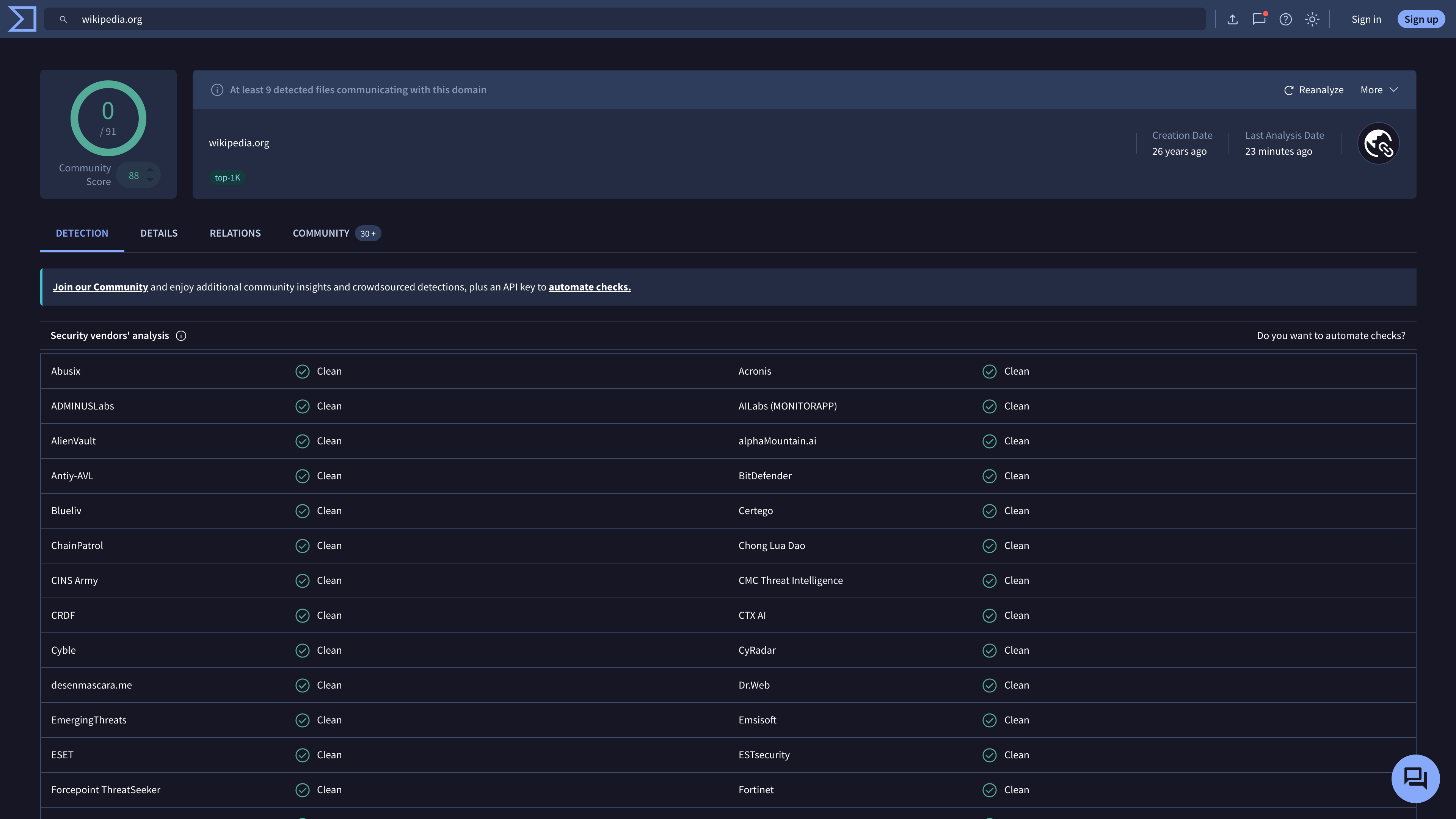Select the 'Blueliv' vendor name
The image size is (1456, 819).
pos(66,511)
